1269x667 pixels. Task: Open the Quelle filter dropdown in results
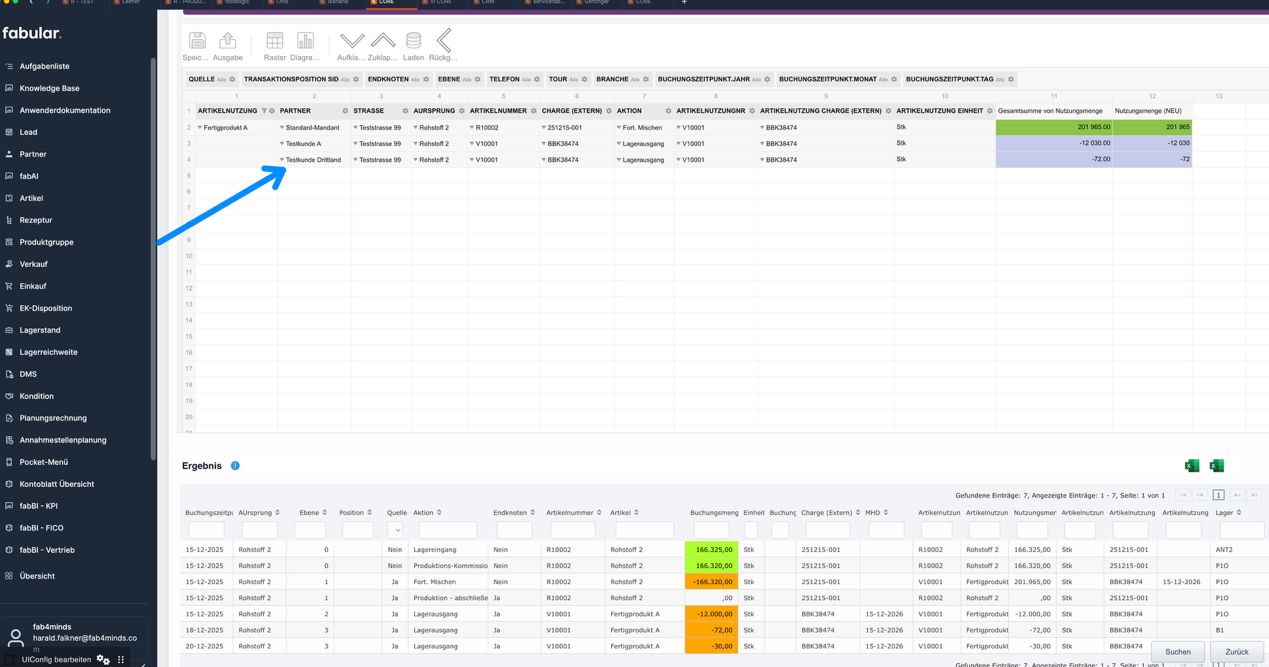(395, 530)
